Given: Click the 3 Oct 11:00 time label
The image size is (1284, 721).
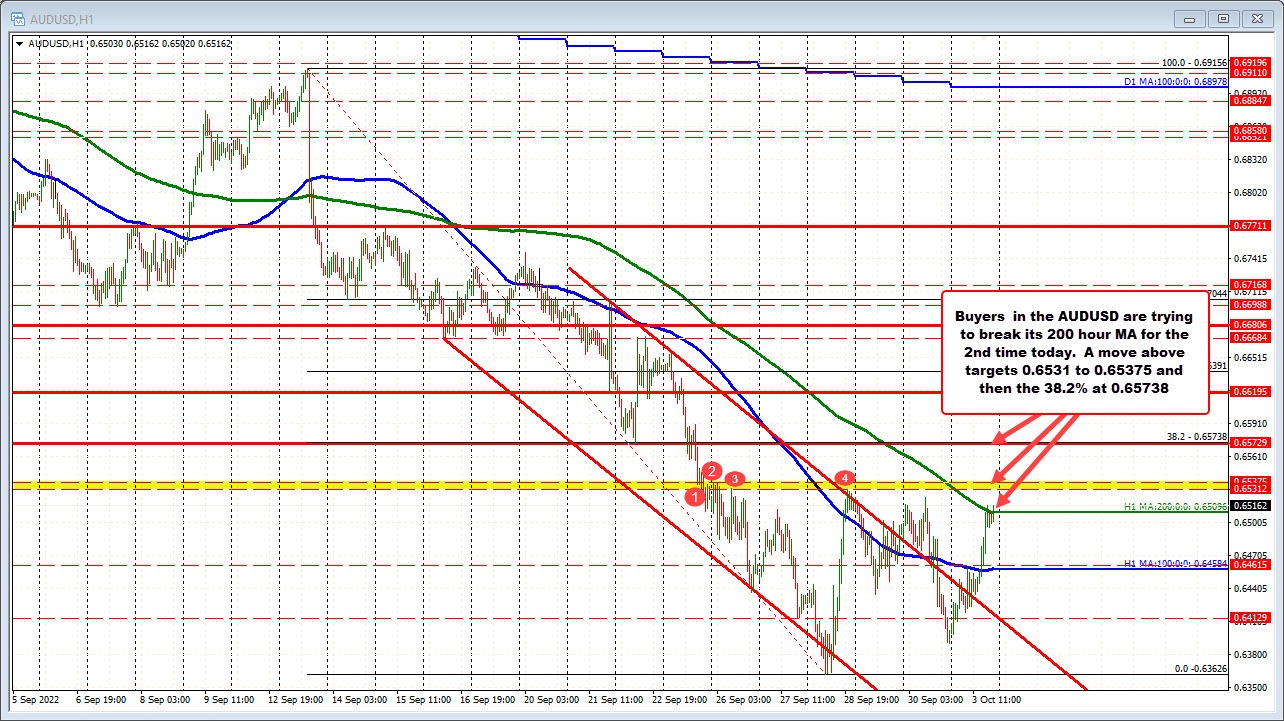Looking at the screenshot, I should tap(995, 700).
